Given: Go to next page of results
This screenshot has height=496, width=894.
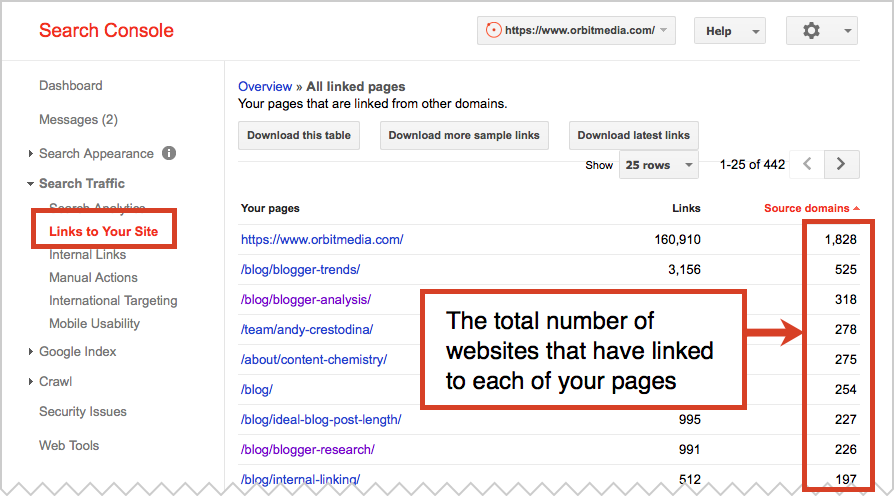Looking at the screenshot, I should click(x=842, y=164).
